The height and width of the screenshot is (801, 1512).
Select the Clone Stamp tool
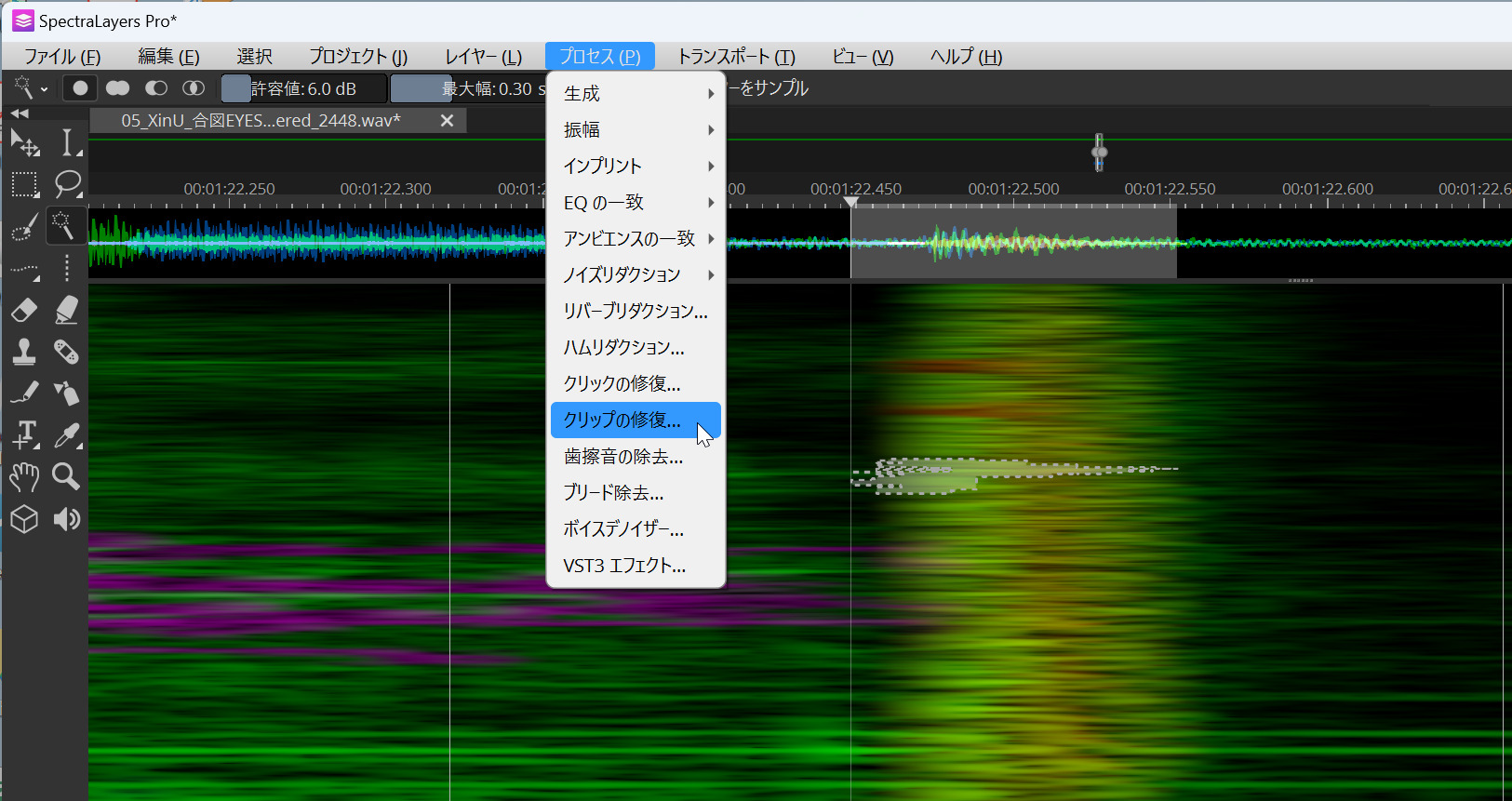click(24, 352)
